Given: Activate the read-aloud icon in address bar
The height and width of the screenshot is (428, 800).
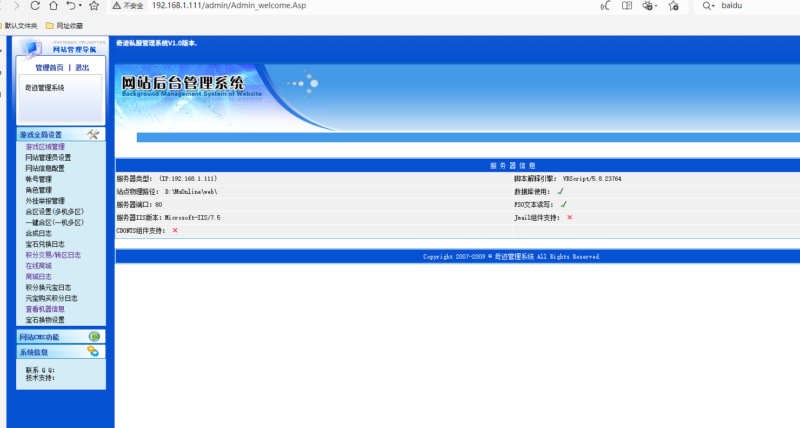Looking at the screenshot, I should coord(605,6).
